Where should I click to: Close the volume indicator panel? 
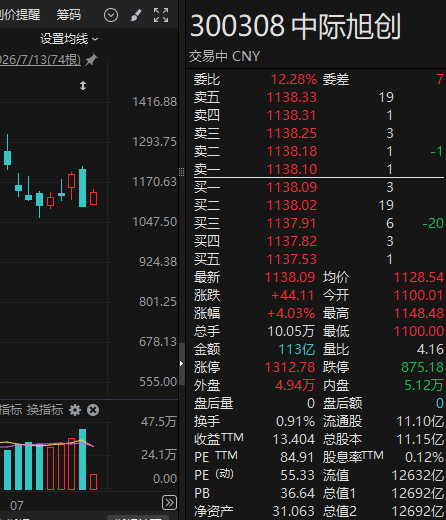tap(93, 410)
